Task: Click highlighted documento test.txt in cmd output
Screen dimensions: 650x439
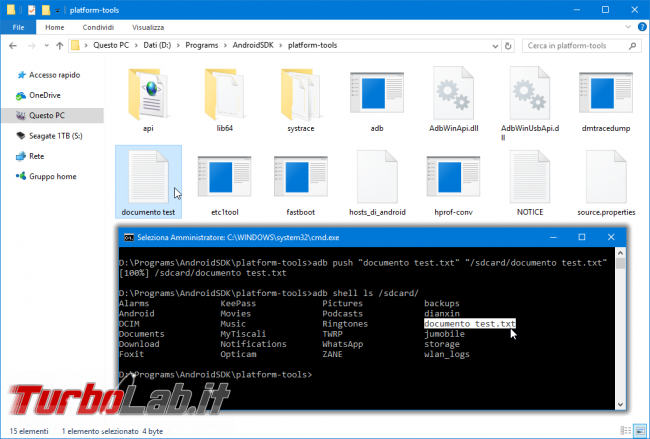Action: (470, 324)
